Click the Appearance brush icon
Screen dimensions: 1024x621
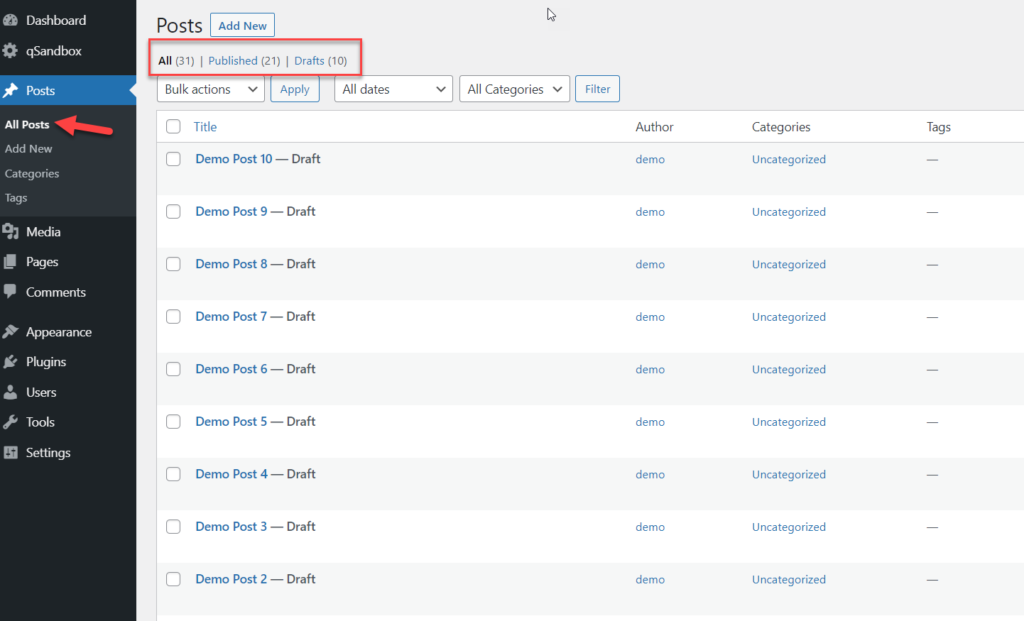click(x=10, y=332)
